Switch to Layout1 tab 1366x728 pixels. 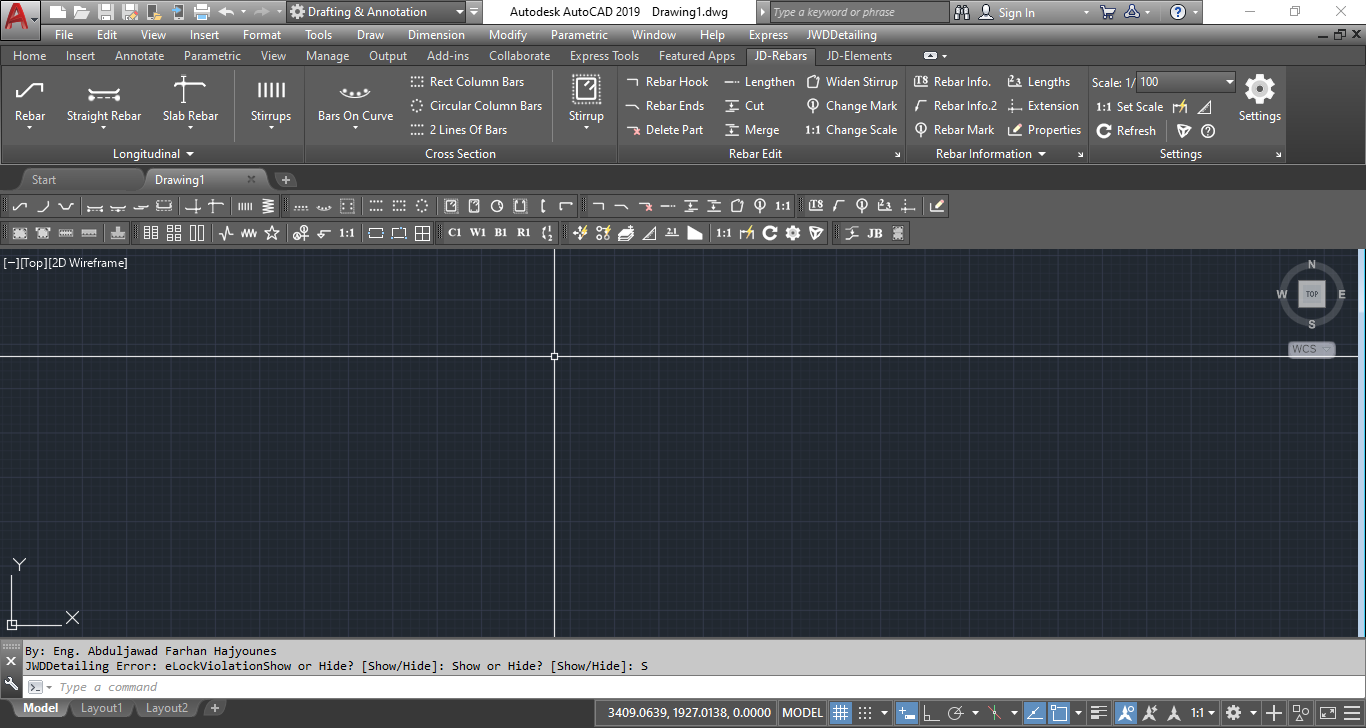[101, 708]
